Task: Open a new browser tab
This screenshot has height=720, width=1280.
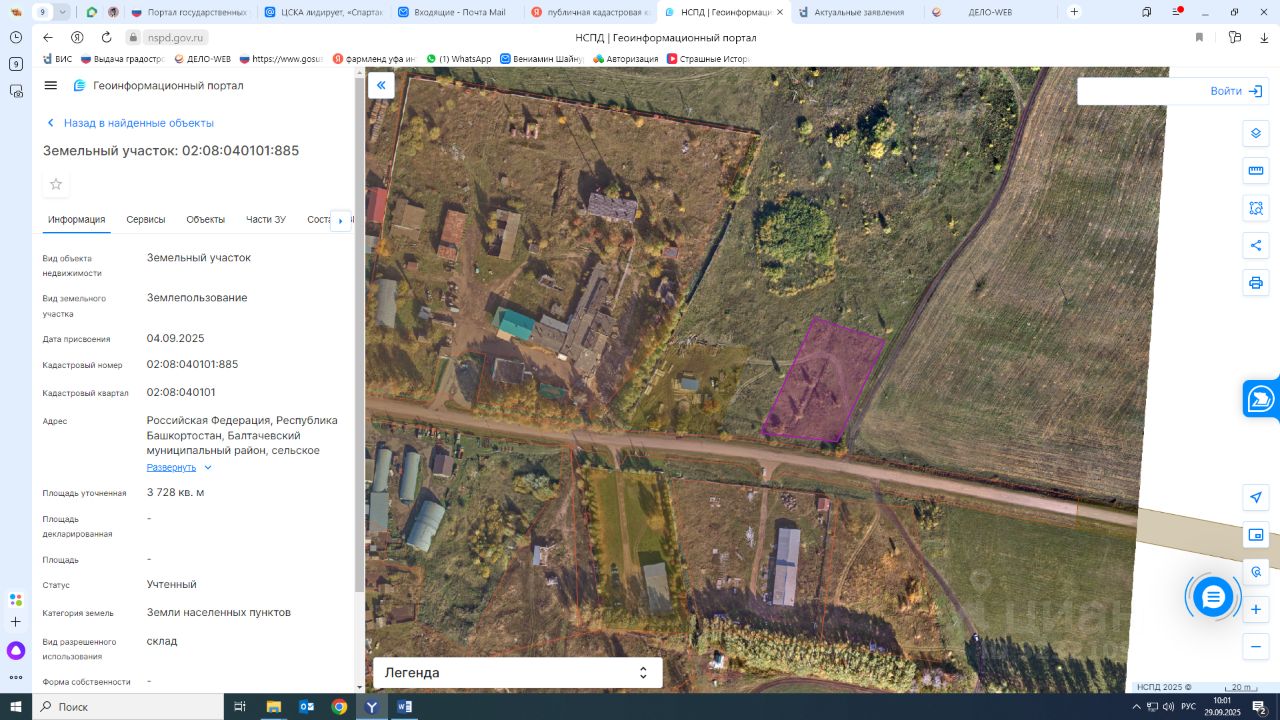Action: 1074,12
